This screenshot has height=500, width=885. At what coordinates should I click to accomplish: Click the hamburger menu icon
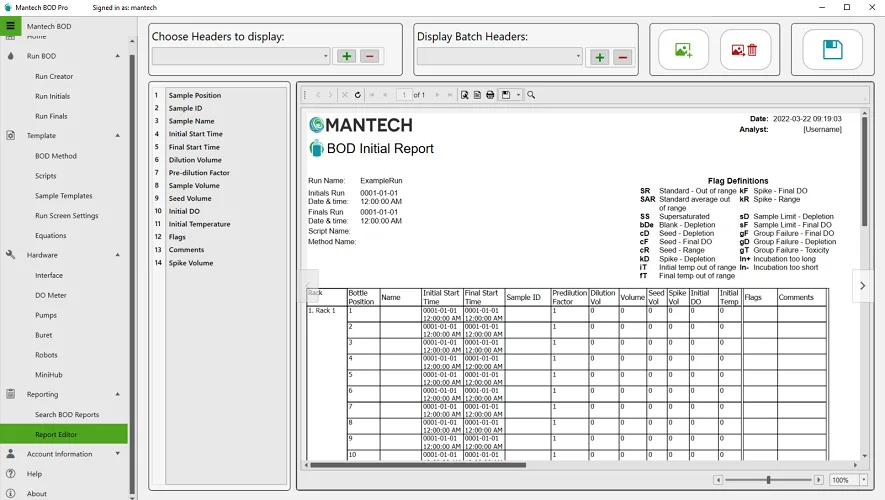(10, 25)
